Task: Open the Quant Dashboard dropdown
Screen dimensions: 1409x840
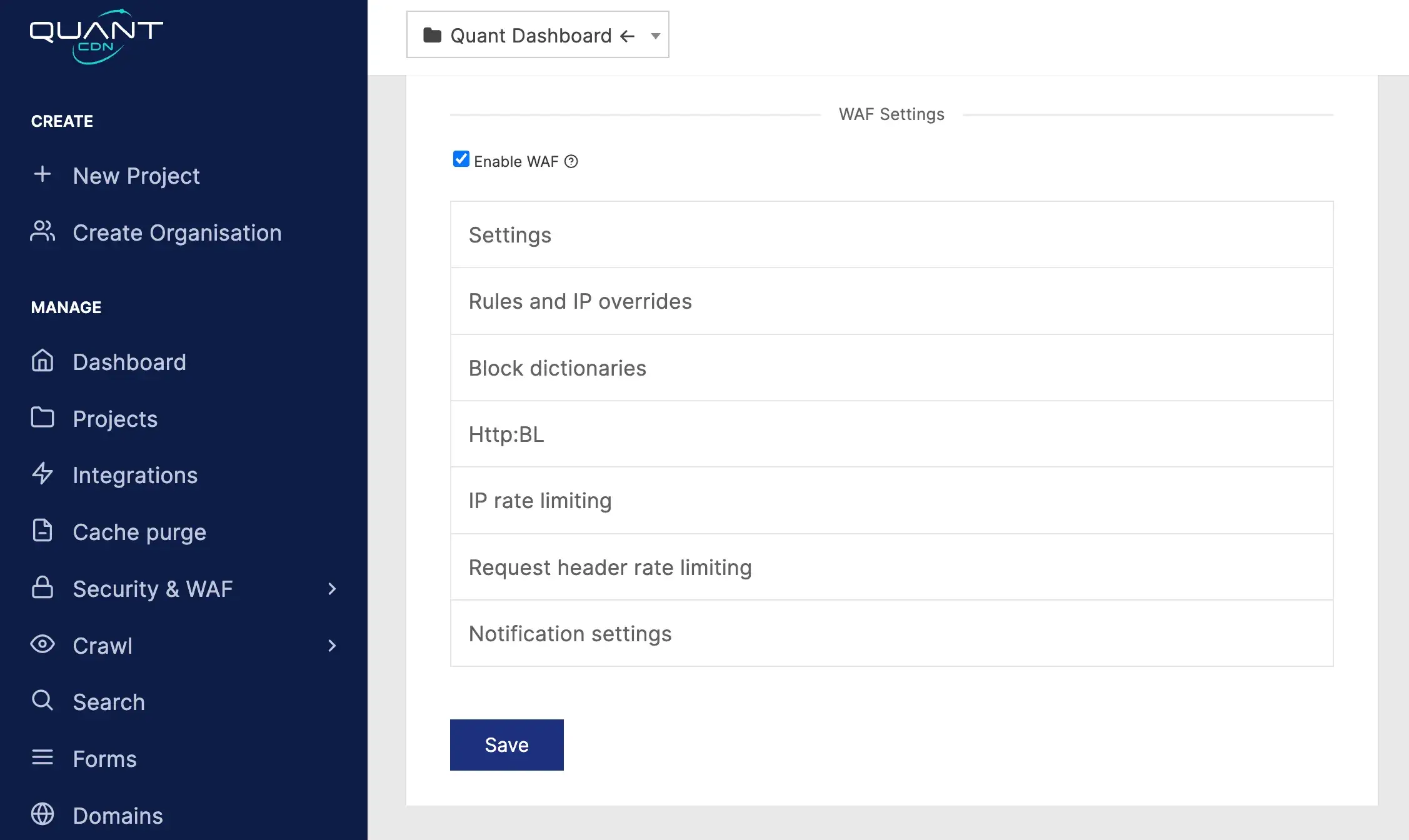Action: click(655, 35)
